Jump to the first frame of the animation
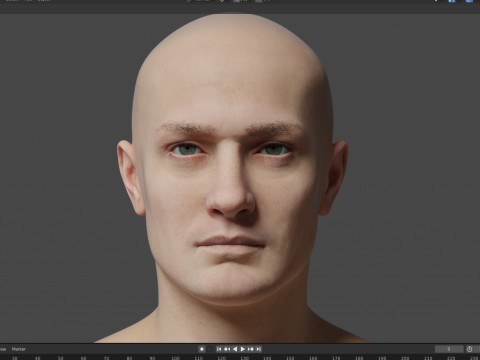 (x=219, y=349)
